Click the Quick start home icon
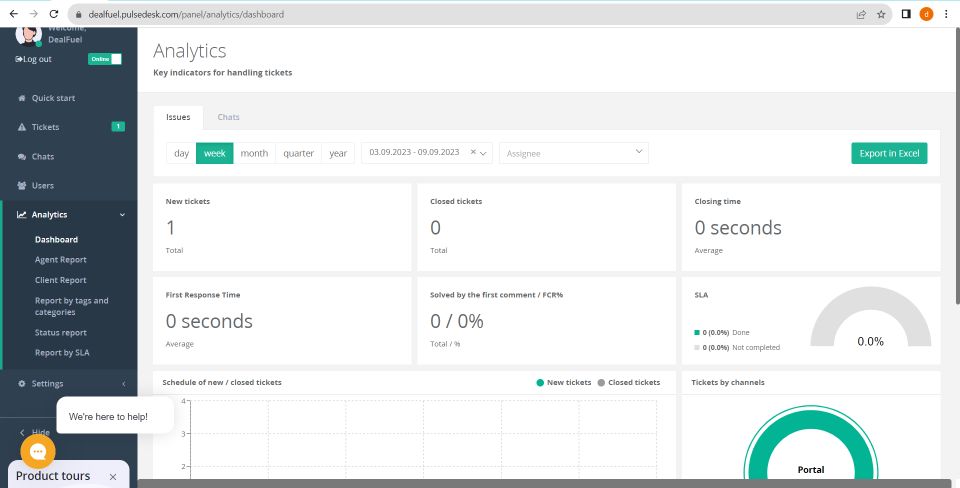The image size is (960, 488). click(22, 98)
